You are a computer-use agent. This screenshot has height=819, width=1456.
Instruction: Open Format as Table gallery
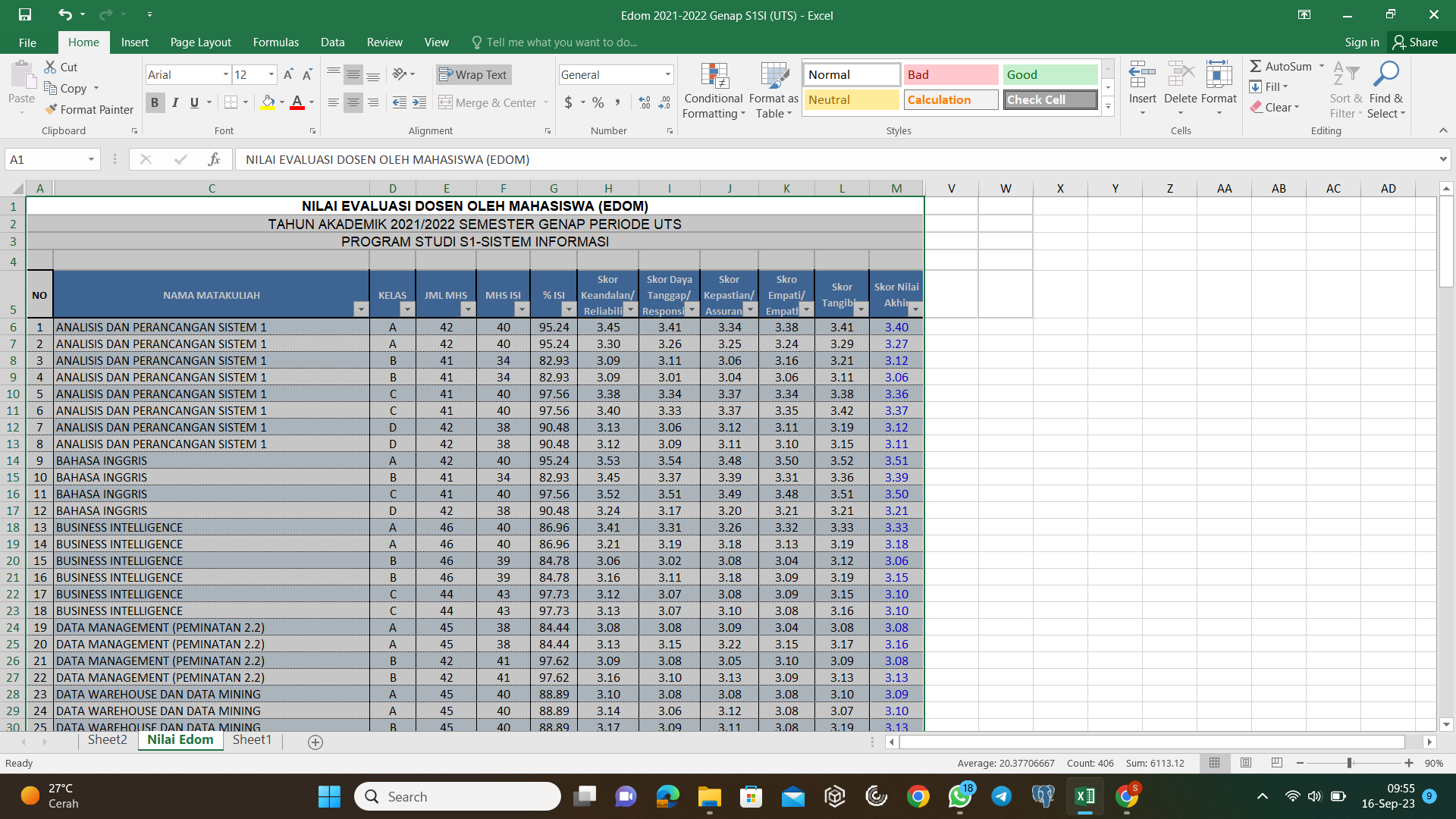773,90
